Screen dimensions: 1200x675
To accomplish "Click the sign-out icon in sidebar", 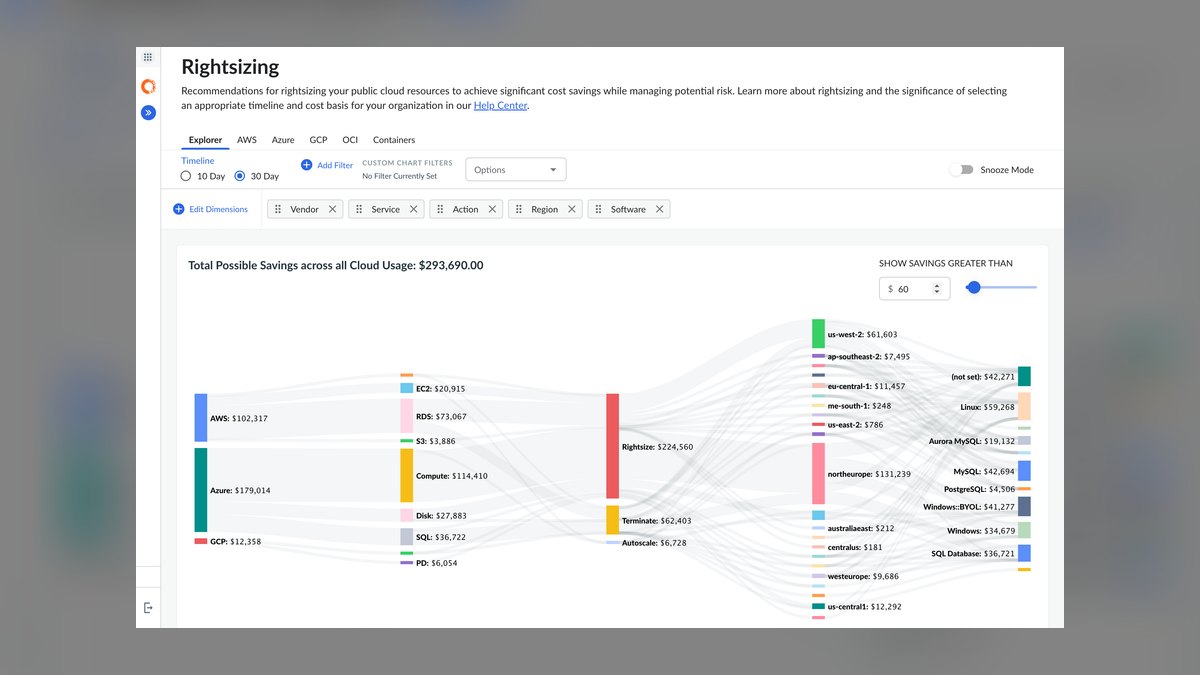I will (x=148, y=607).
